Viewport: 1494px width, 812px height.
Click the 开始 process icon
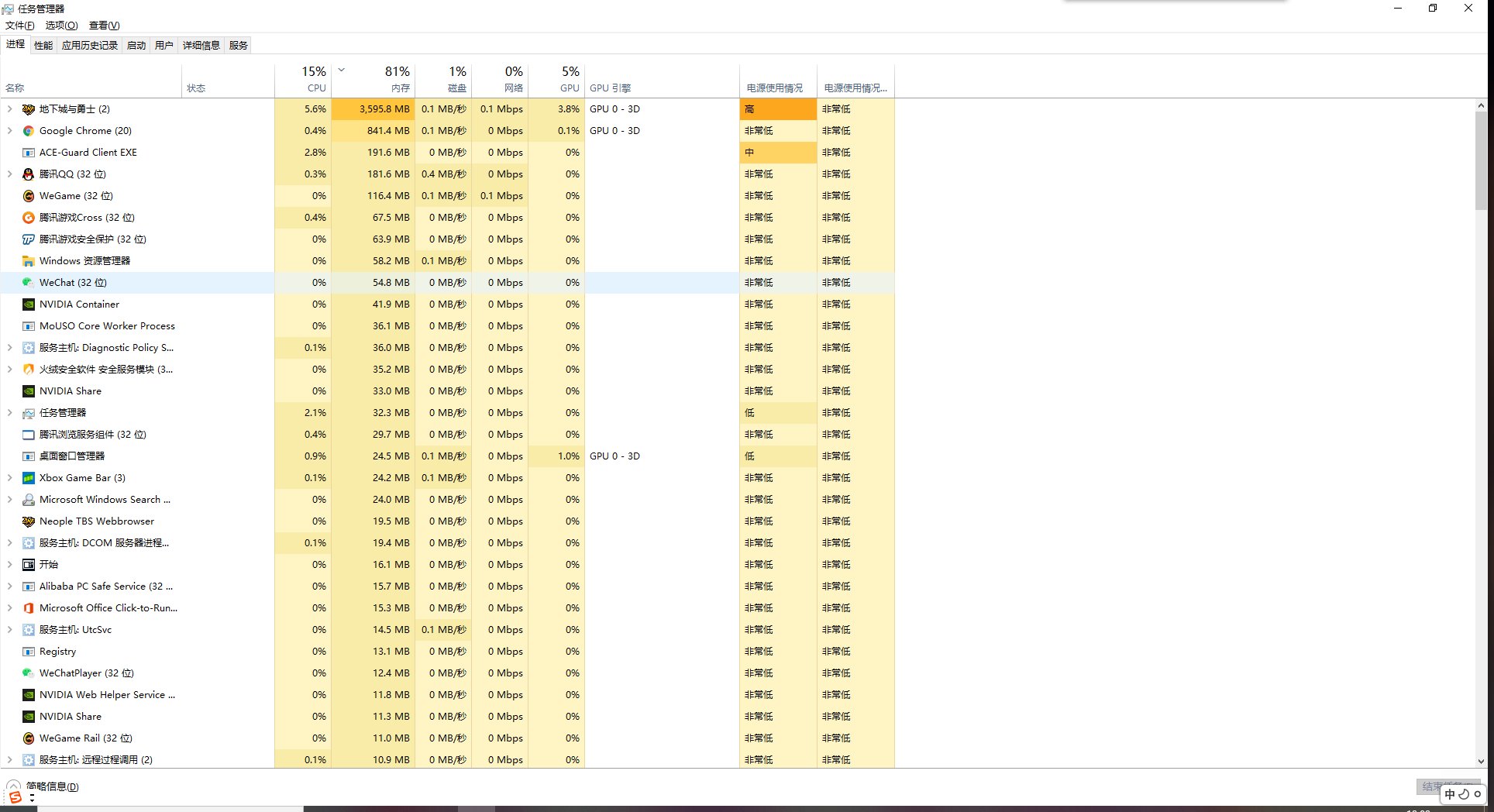[29, 565]
